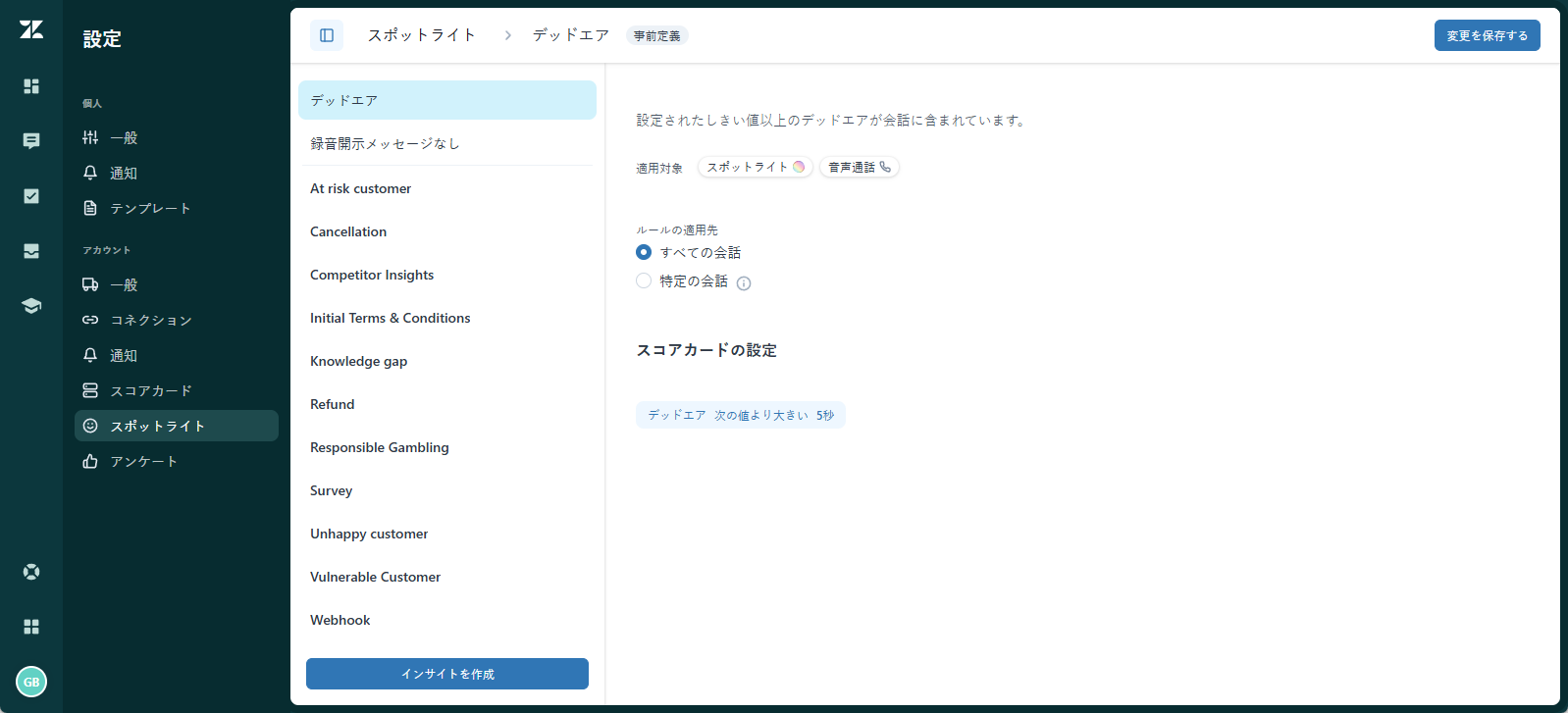Click スポットライト sidebar menu item
This screenshot has height=713, width=1568.
click(x=177, y=426)
